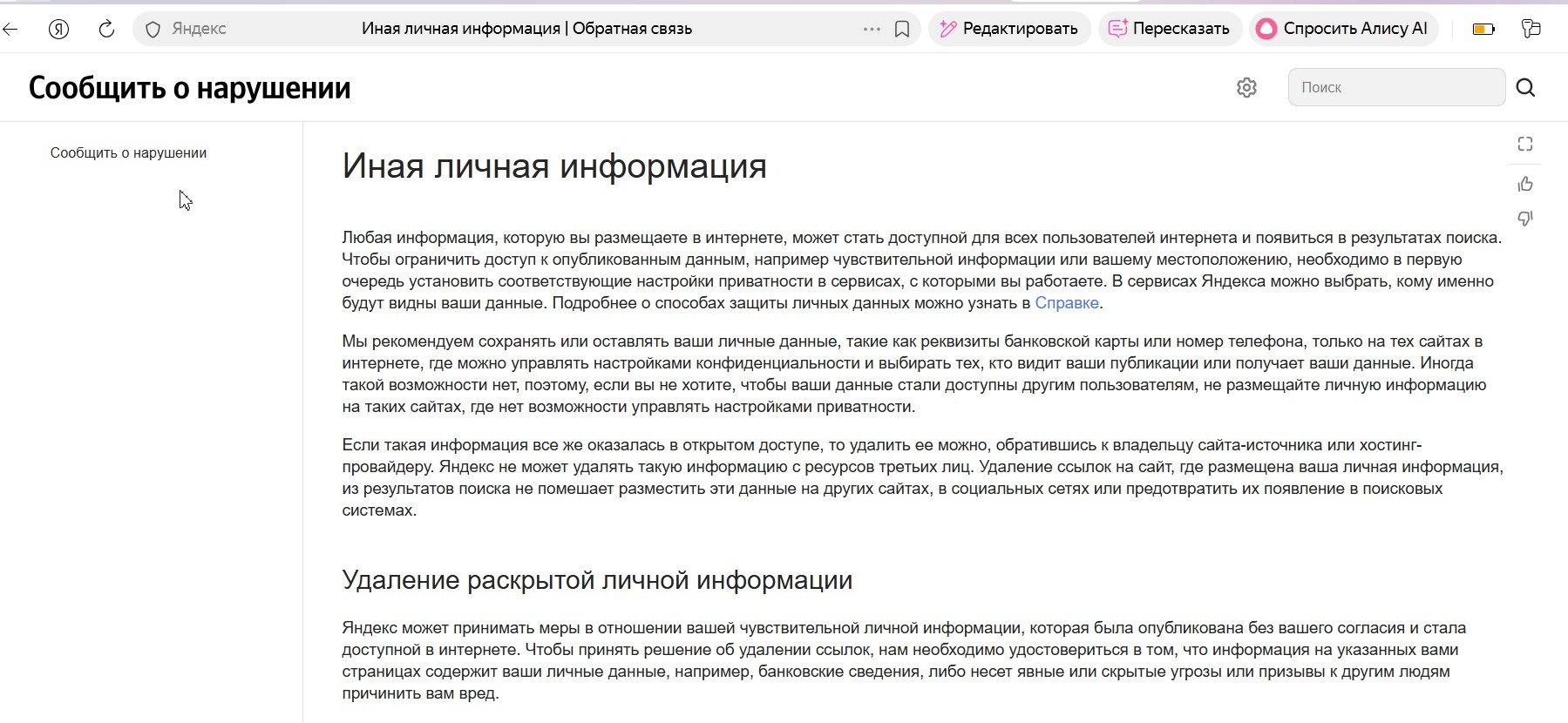Go back with the browser arrow
The width and height of the screenshot is (1568, 723).
10,29
